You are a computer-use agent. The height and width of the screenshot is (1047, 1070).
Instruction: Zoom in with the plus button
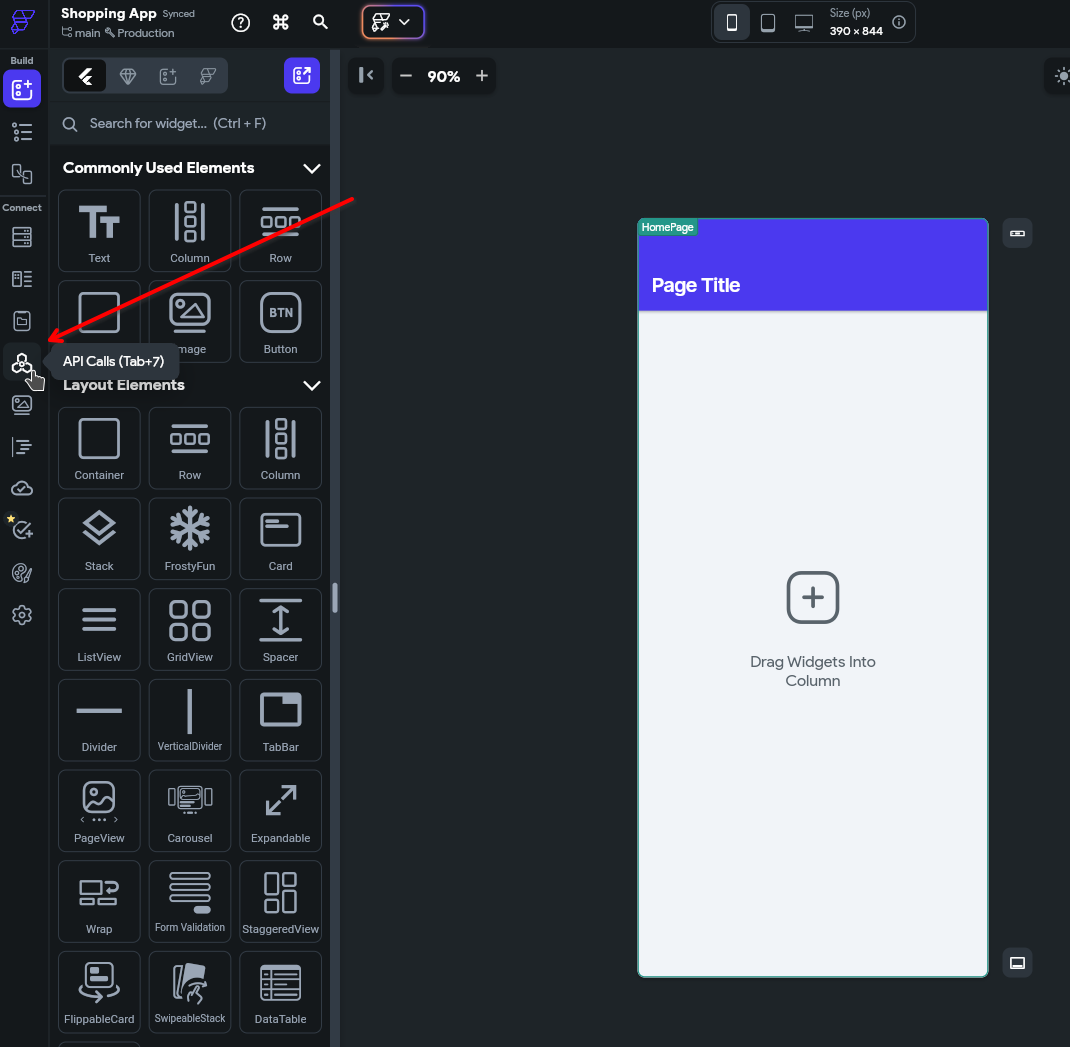pyautogui.click(x=482, y=76)
